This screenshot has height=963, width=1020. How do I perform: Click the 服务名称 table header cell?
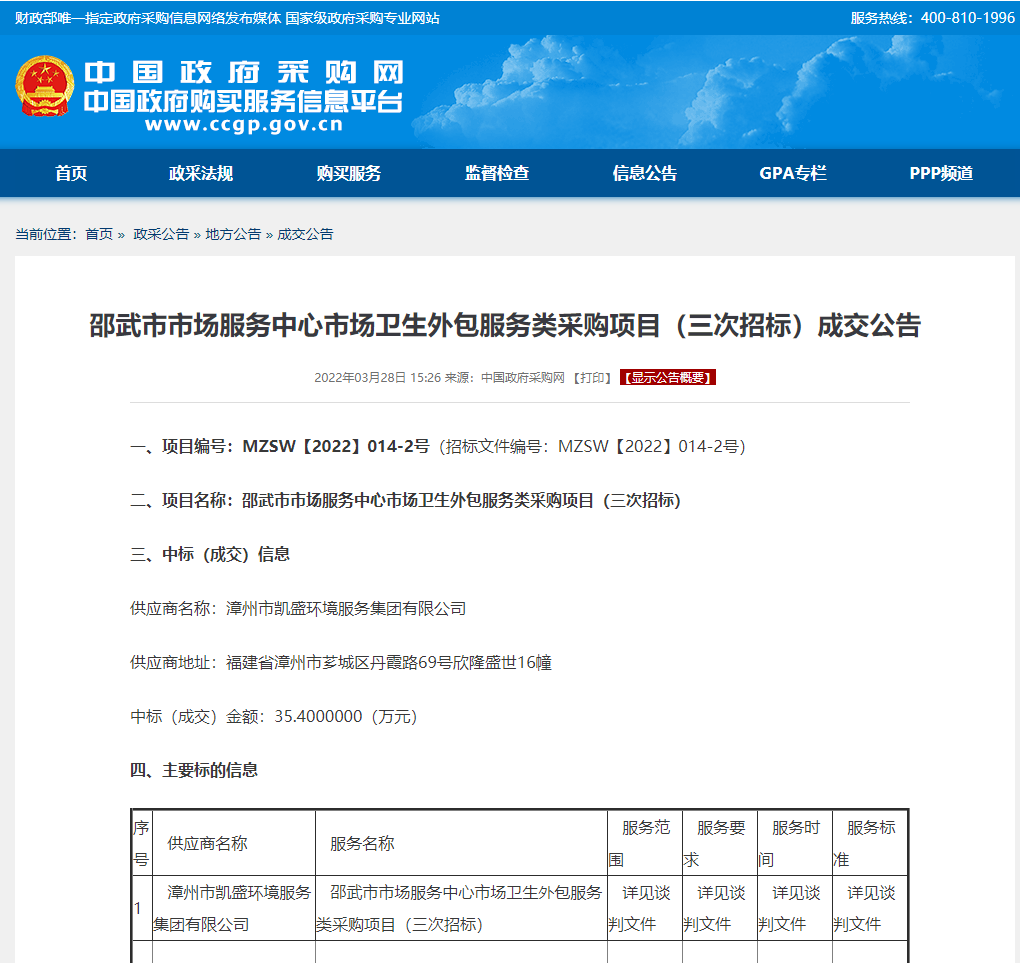pos(461,843)
